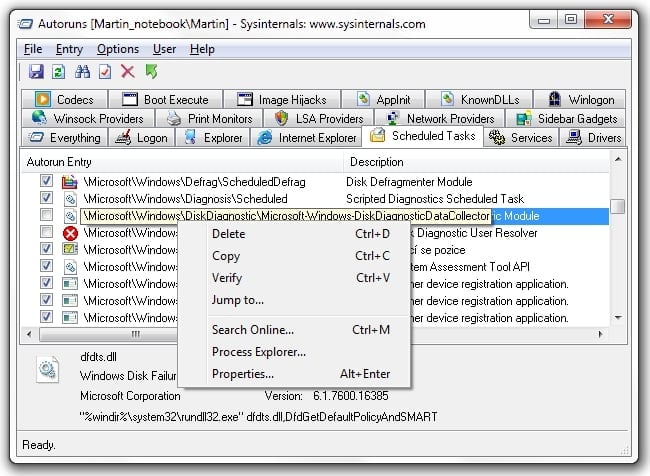The height and width of the screenshot is (476, 650).
Task: Click the Autorun Entry column header
Action: 182,162
